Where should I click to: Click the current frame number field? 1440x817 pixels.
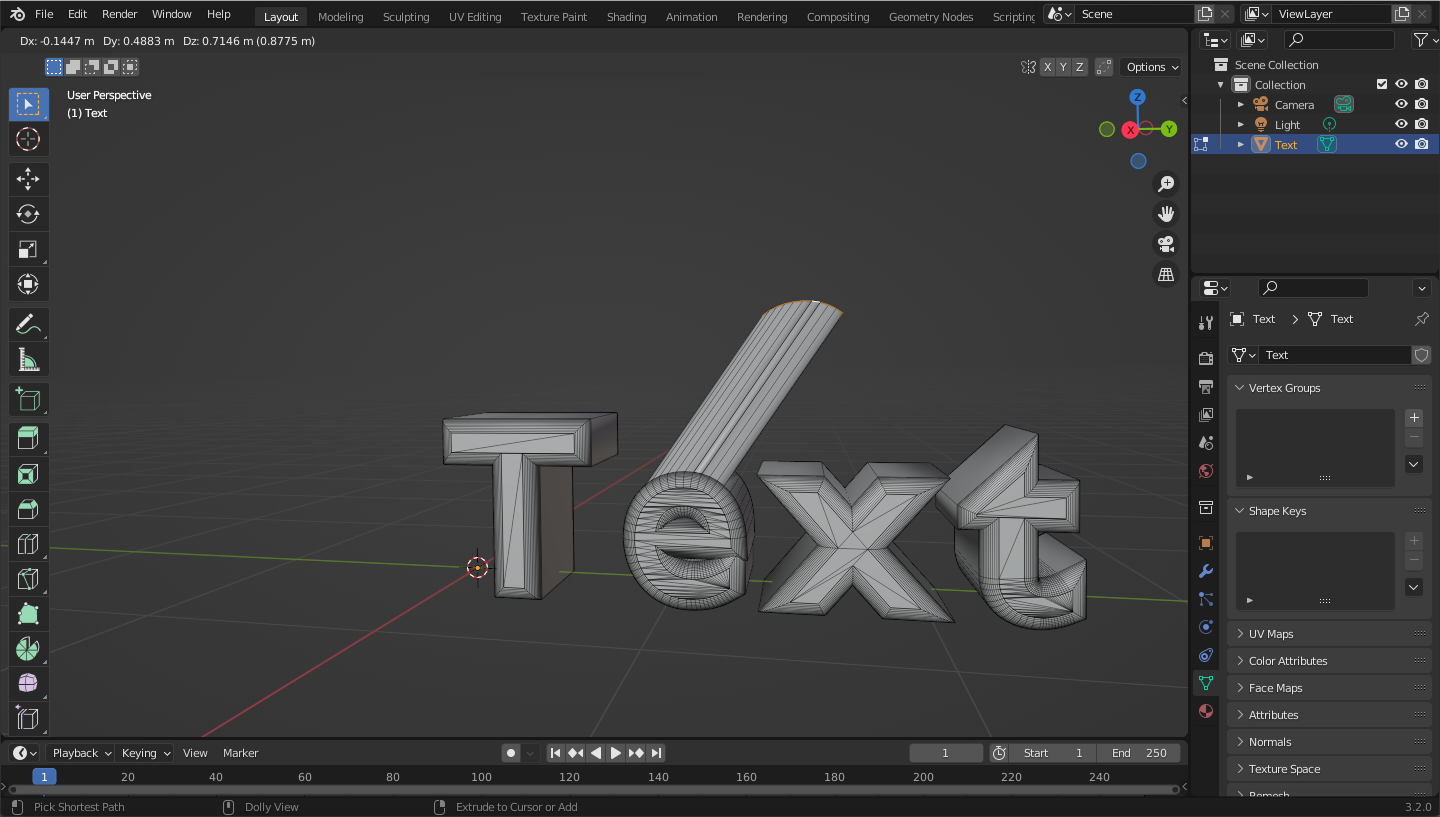pos(946,753)
